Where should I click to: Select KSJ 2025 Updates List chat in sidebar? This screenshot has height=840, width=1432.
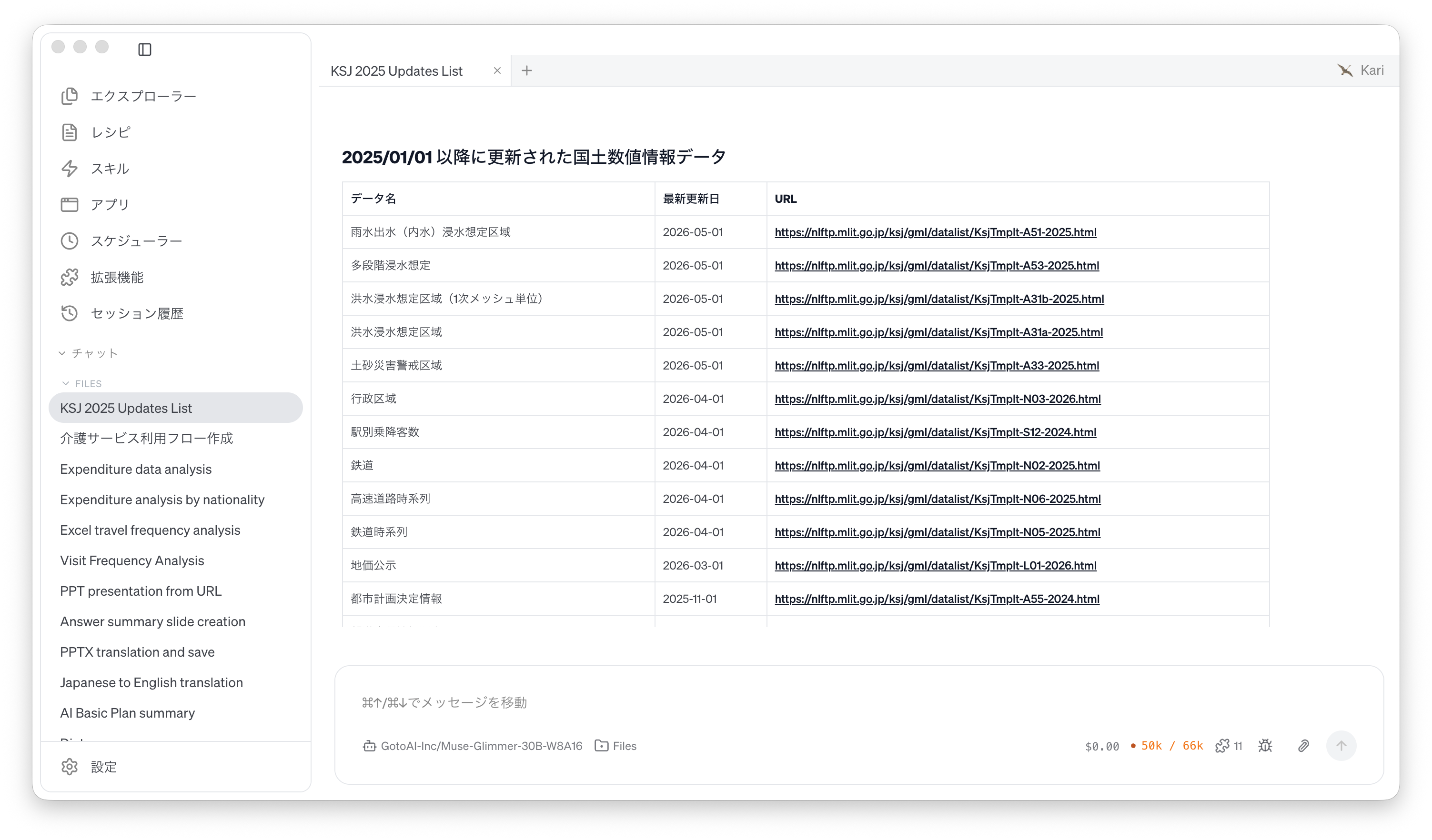pos(176,408)
